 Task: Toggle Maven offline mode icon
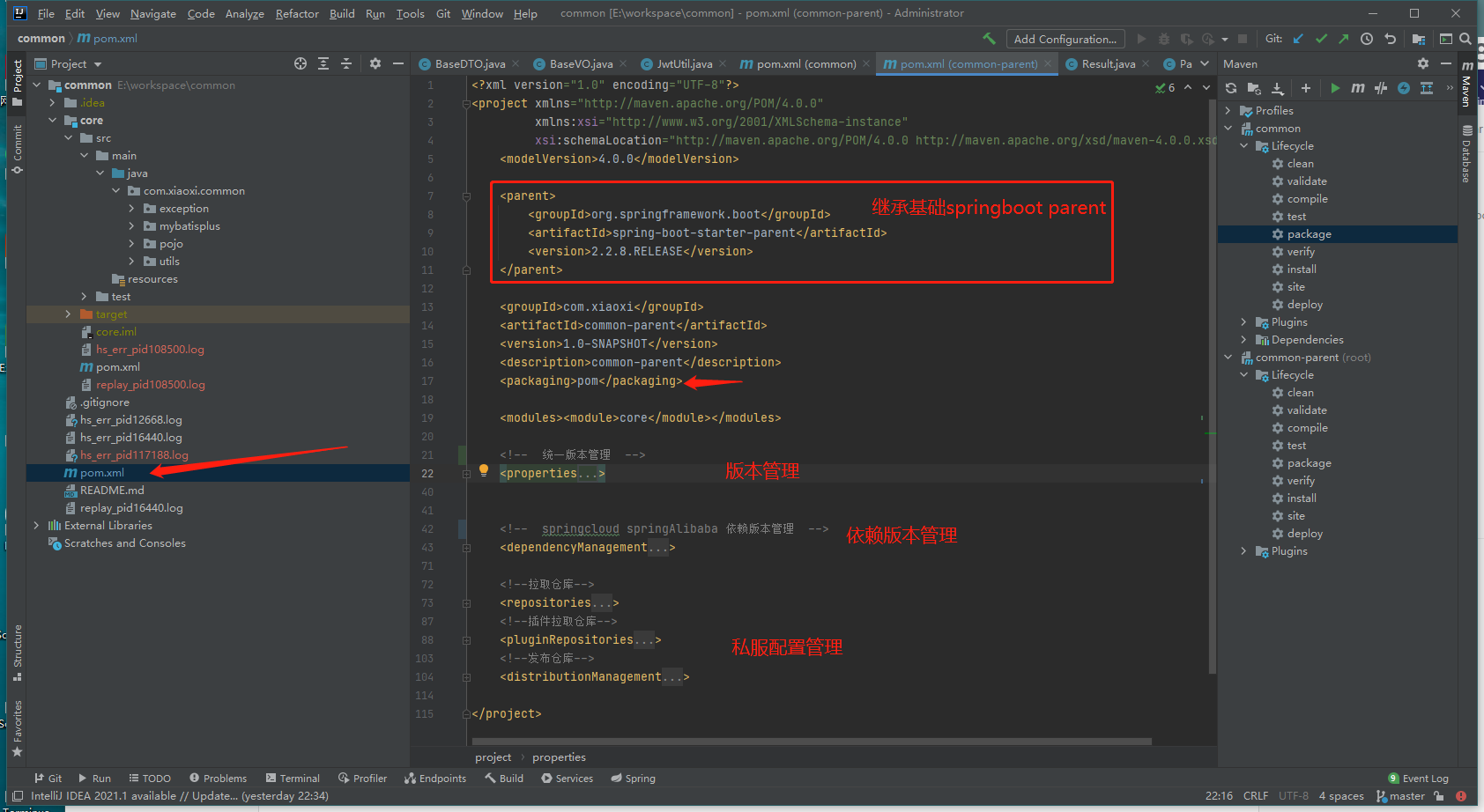click(x=1381, y=88)
